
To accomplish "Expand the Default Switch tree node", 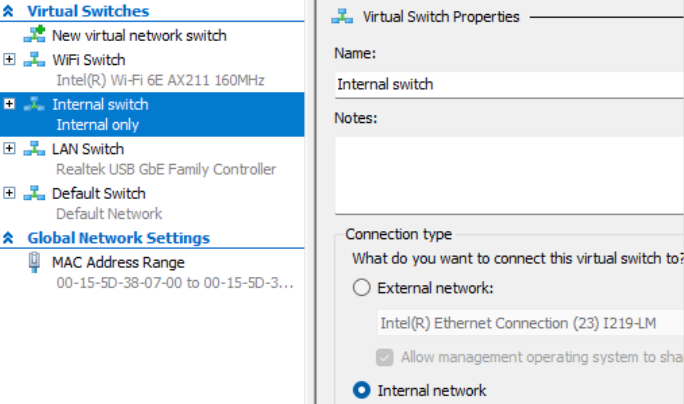I will click(x=10, y=193).
